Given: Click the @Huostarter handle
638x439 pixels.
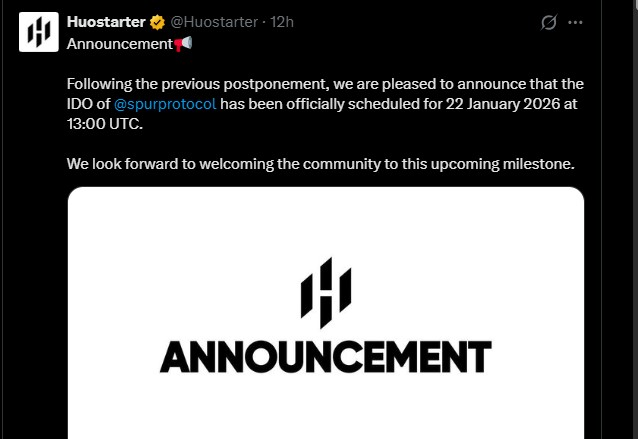Looking at the screenshot, I should coord(215,22).
